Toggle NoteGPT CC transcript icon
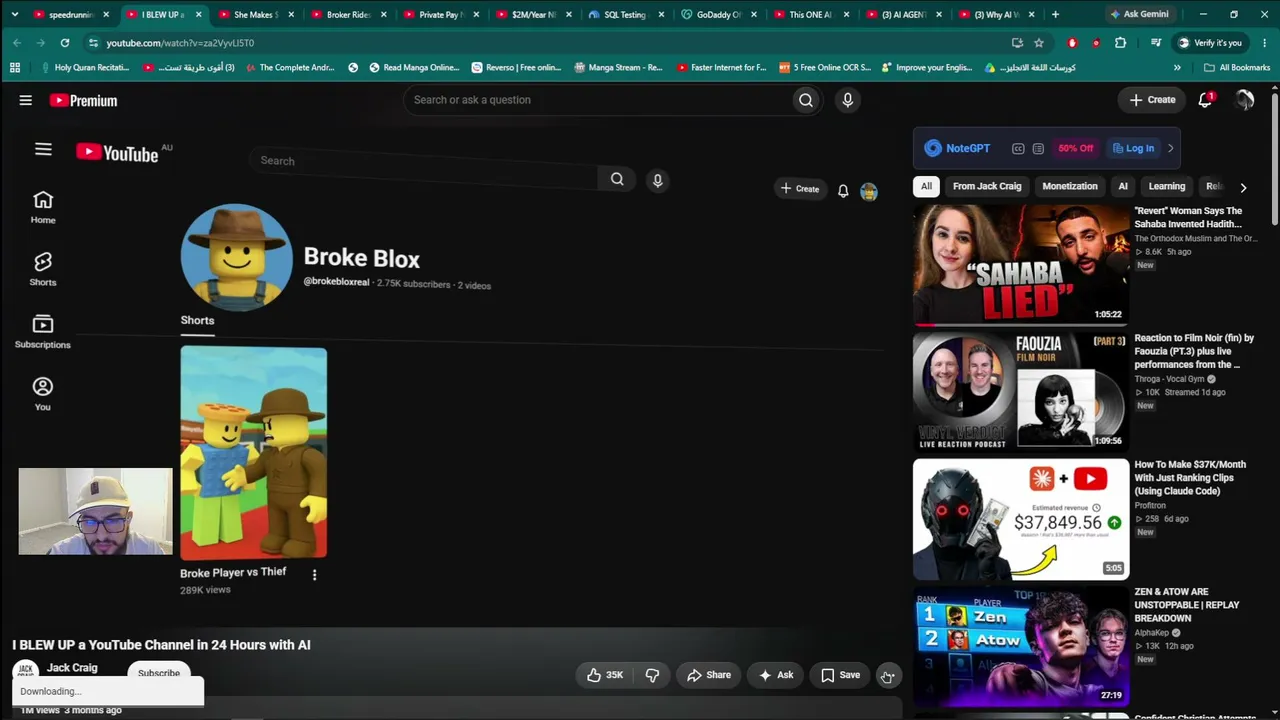Viewport: 1280px width, 720px height. 1018,148
